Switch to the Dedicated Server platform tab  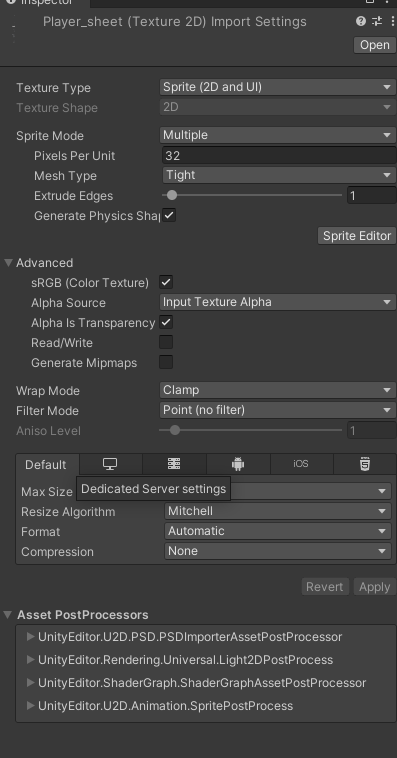click(174, 464)
